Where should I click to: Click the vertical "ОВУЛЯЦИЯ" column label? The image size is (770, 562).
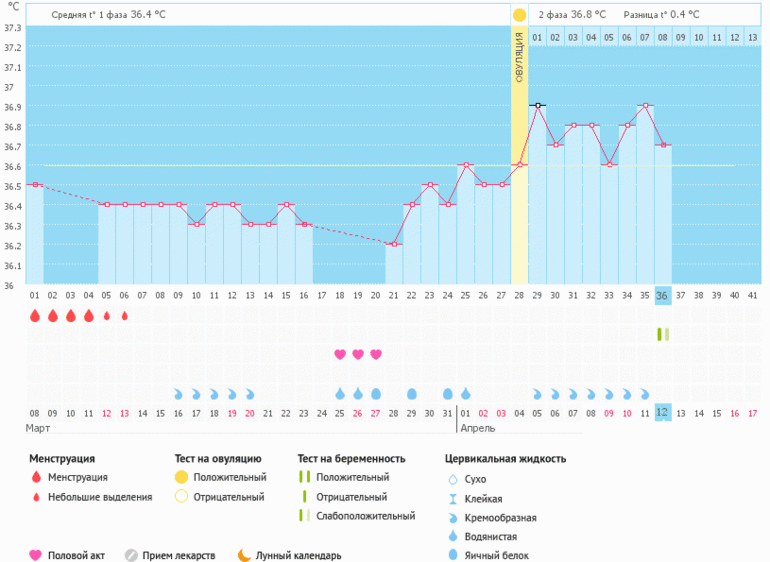click(519, 60)
